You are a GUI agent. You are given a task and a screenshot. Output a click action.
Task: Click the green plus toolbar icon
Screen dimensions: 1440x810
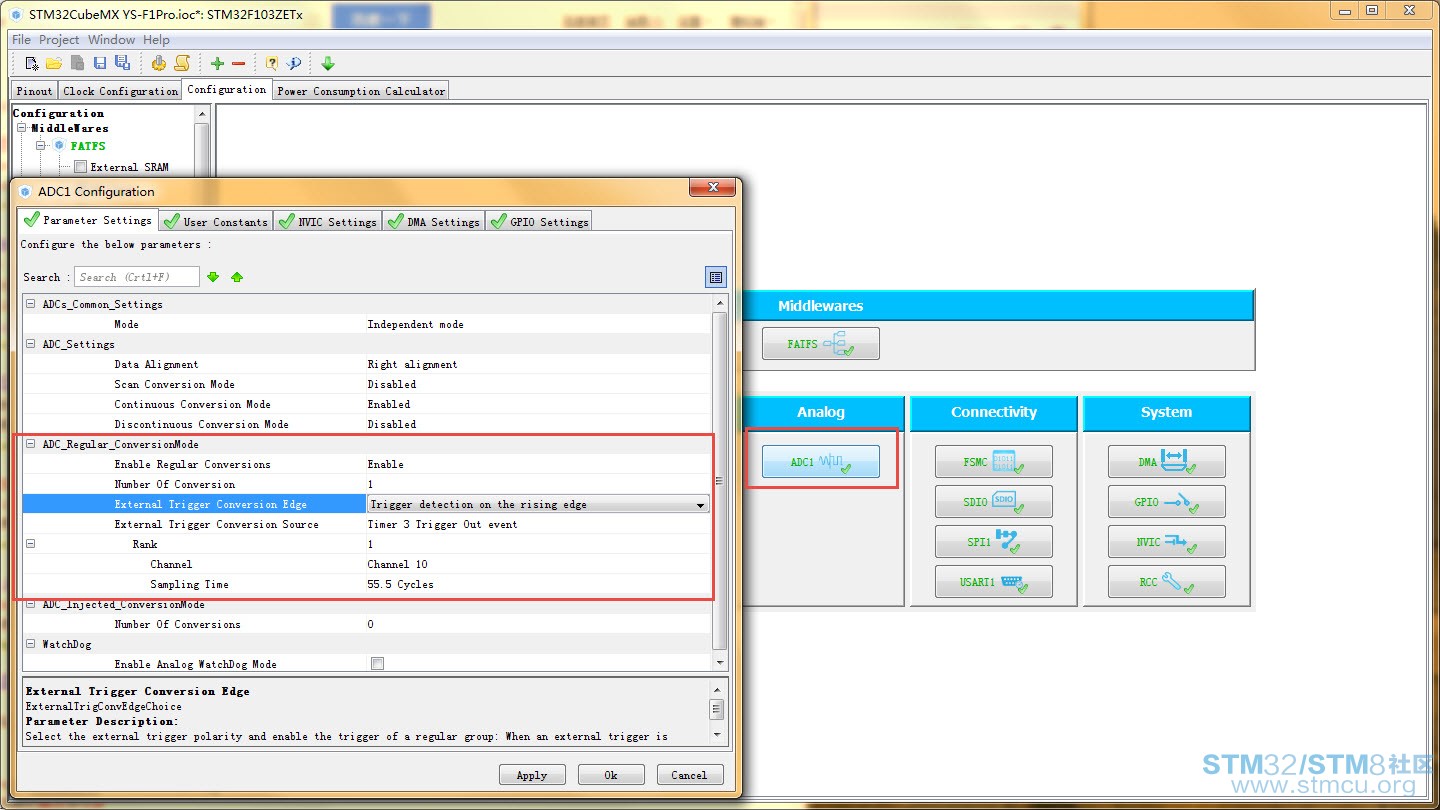tap(217, 63)
